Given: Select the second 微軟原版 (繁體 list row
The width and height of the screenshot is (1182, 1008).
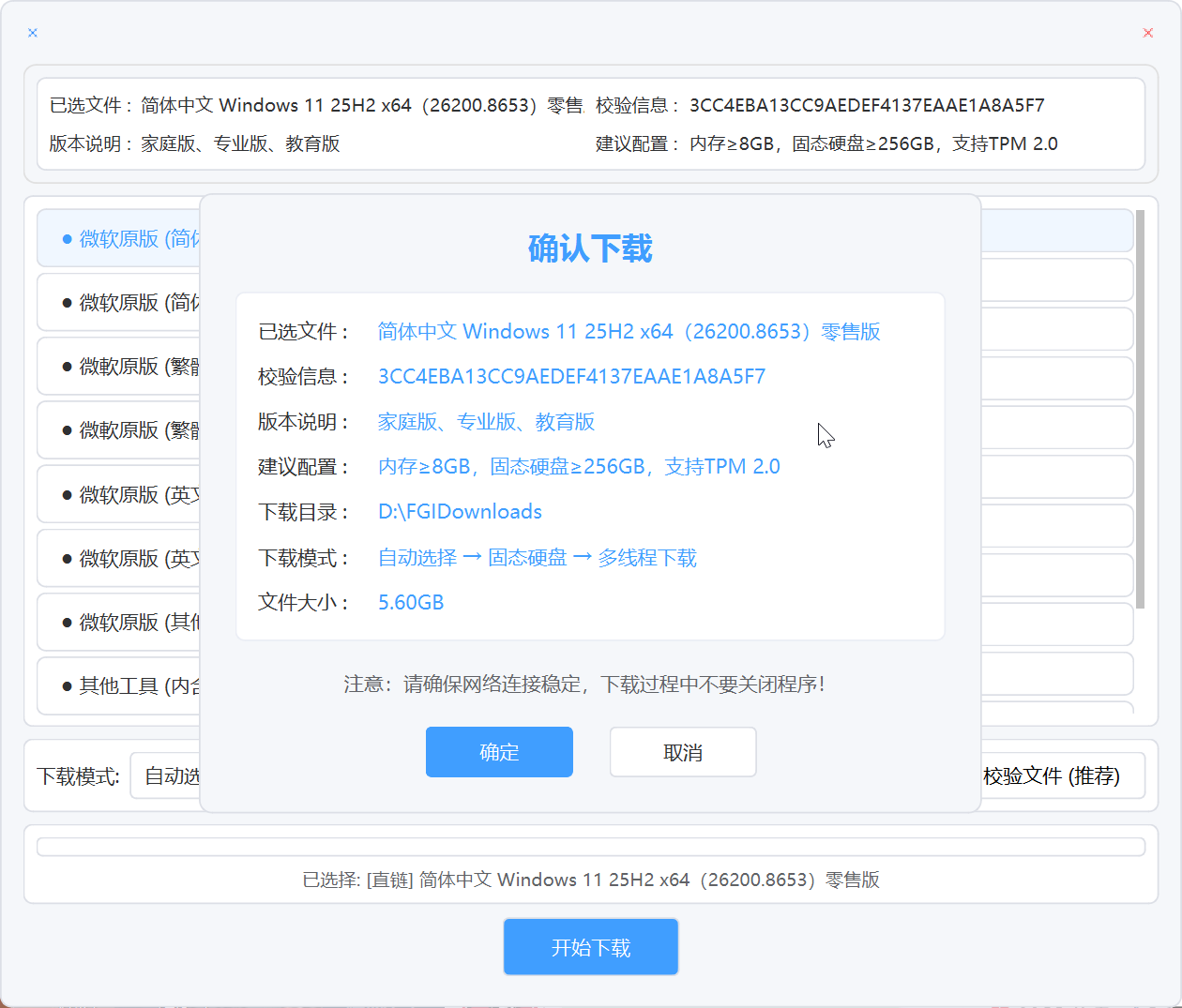Looking at the screenshot, I should click(119, 429).
